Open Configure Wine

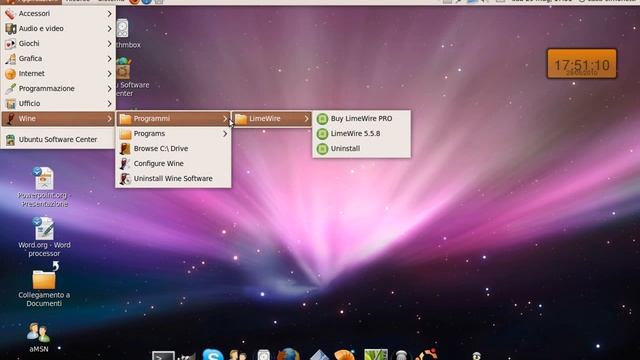pos(173,164)
